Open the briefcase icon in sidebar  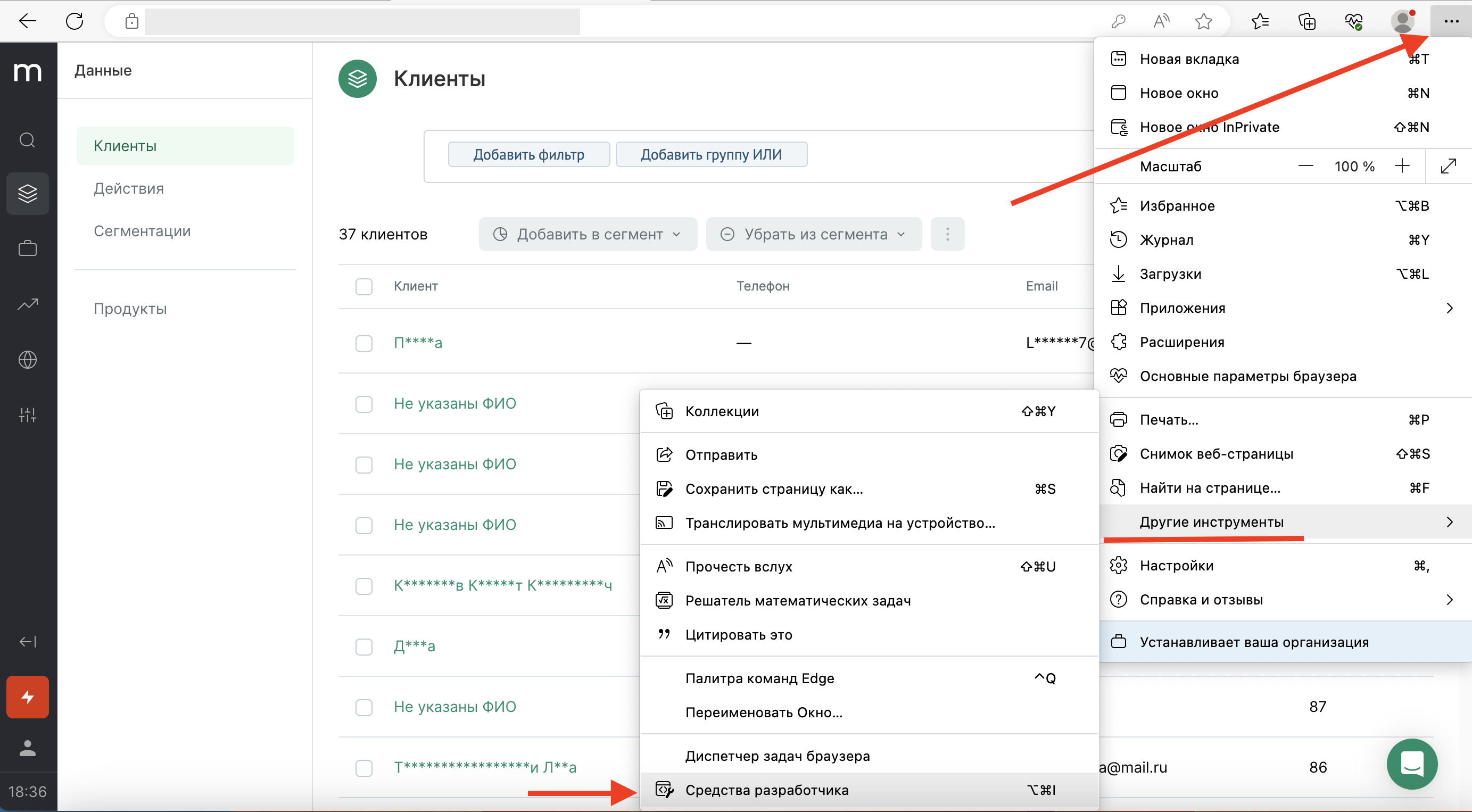[28, 248]
